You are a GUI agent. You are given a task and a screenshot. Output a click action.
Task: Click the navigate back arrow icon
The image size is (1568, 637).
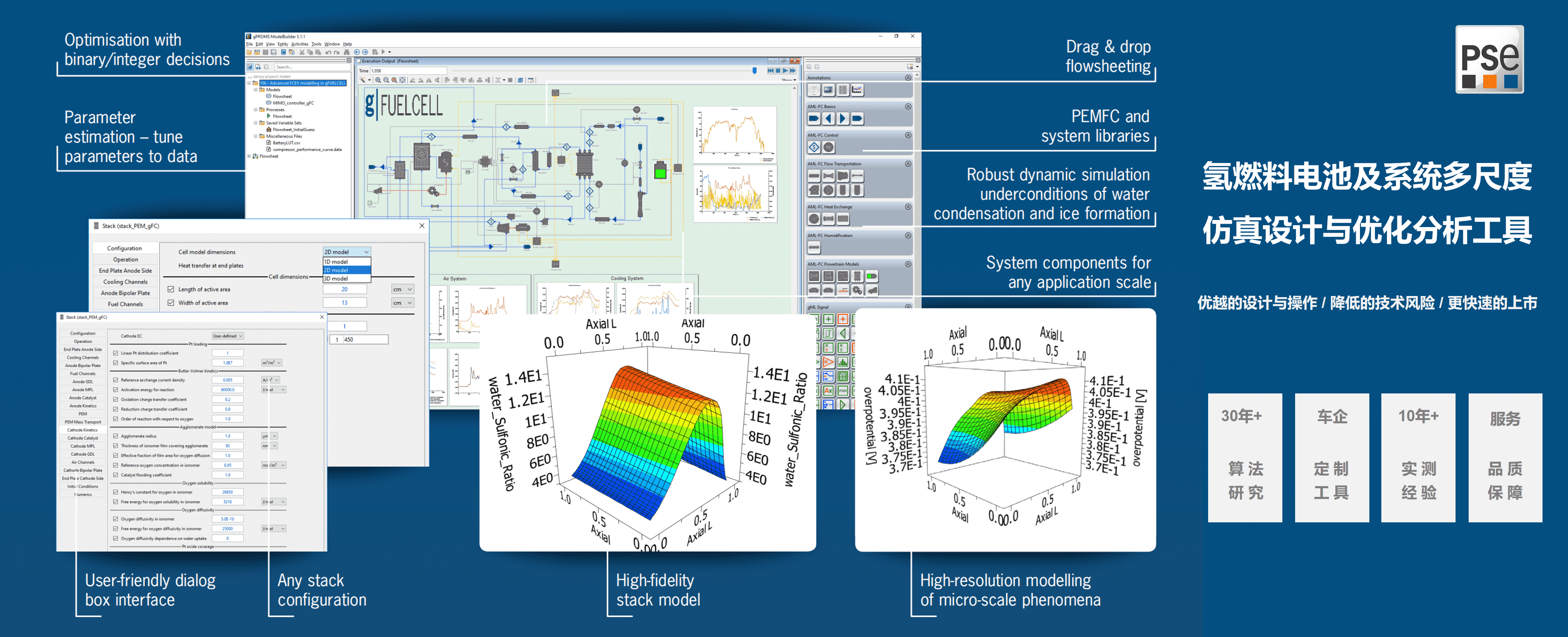click(357, 52)
